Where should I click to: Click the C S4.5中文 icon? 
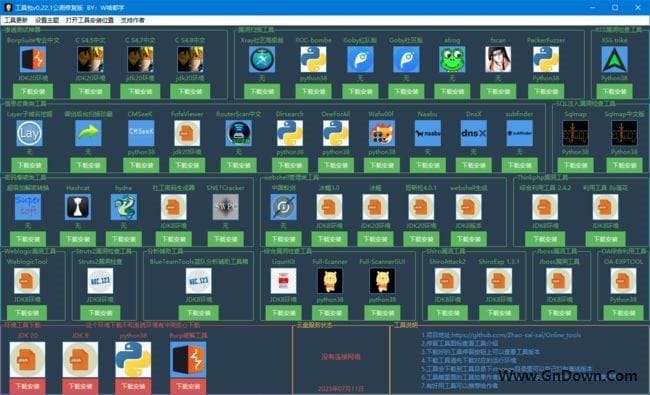[90, 59]
